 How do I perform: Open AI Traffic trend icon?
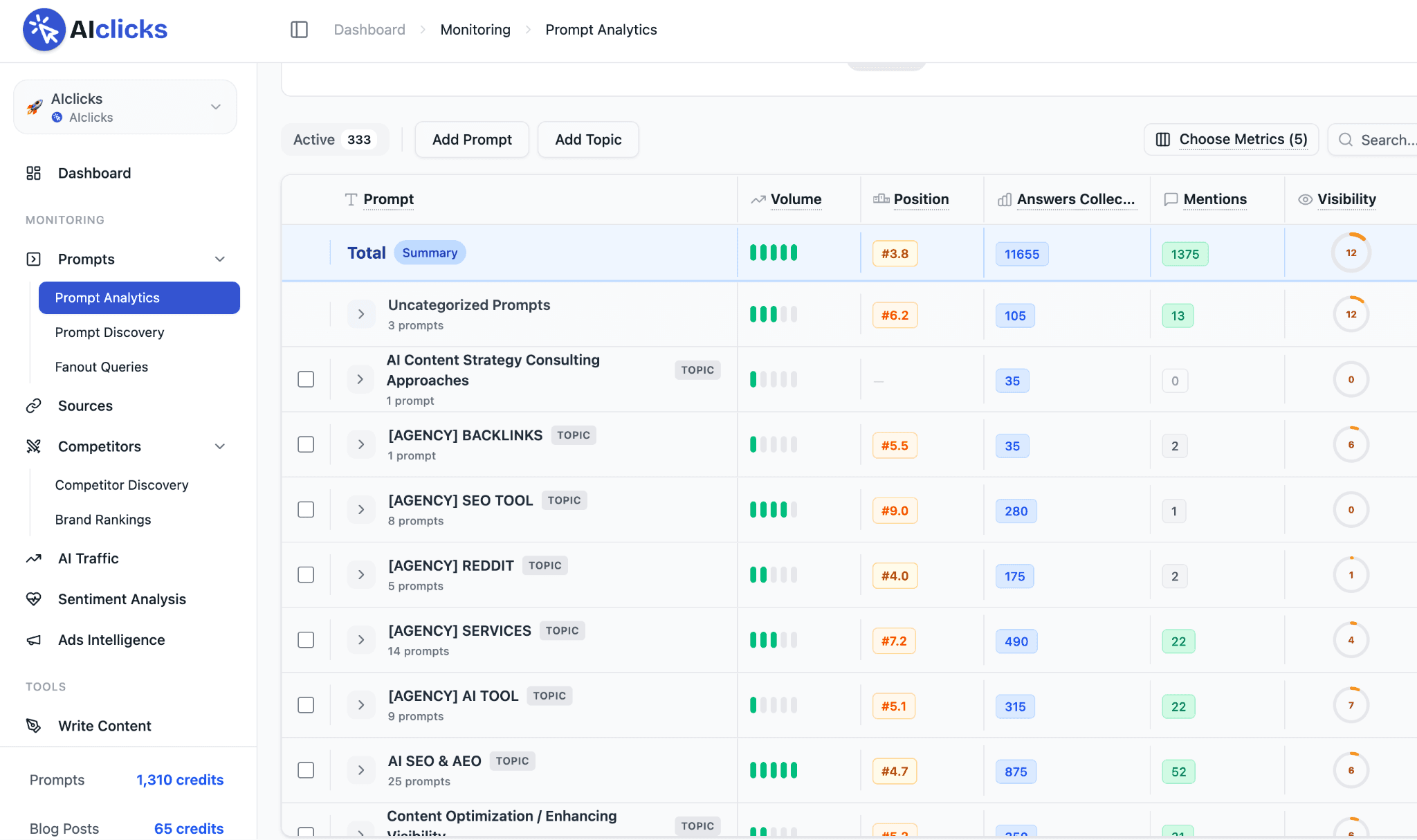(34, 558)
